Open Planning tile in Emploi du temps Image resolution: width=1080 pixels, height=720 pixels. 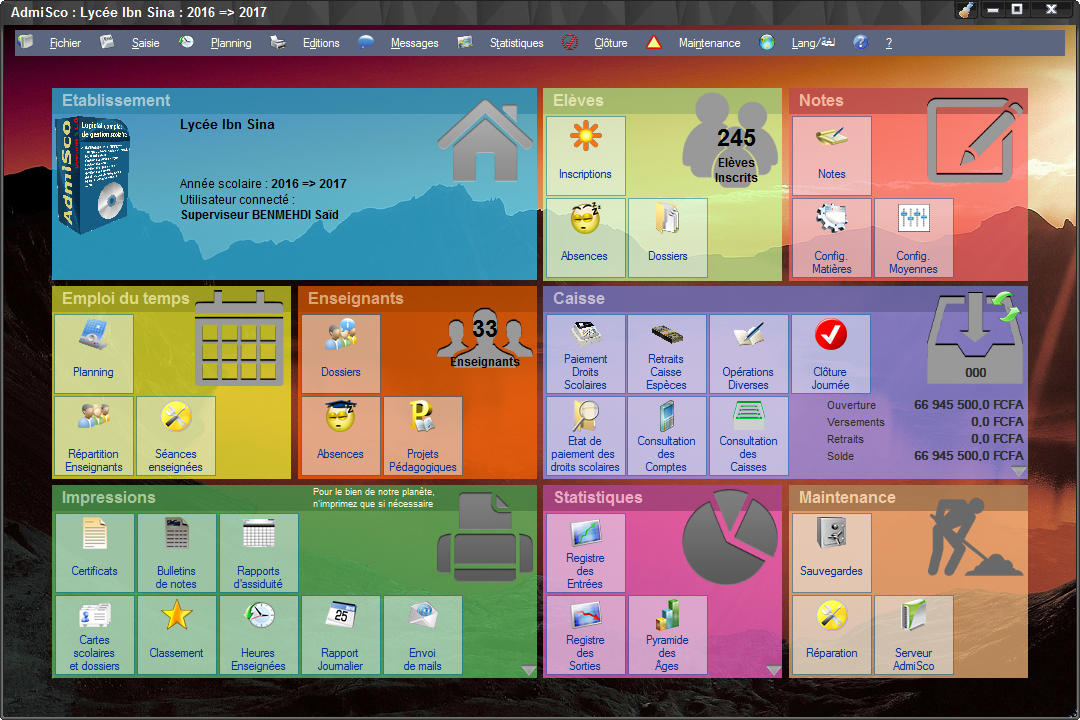(93, 353)
